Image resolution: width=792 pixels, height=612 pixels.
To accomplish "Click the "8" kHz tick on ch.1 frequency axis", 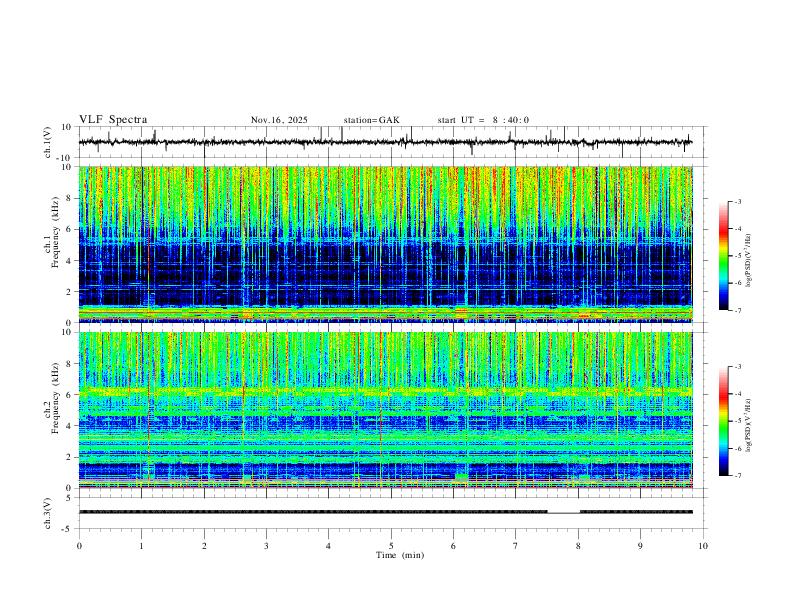I will (x=69, y=198).
